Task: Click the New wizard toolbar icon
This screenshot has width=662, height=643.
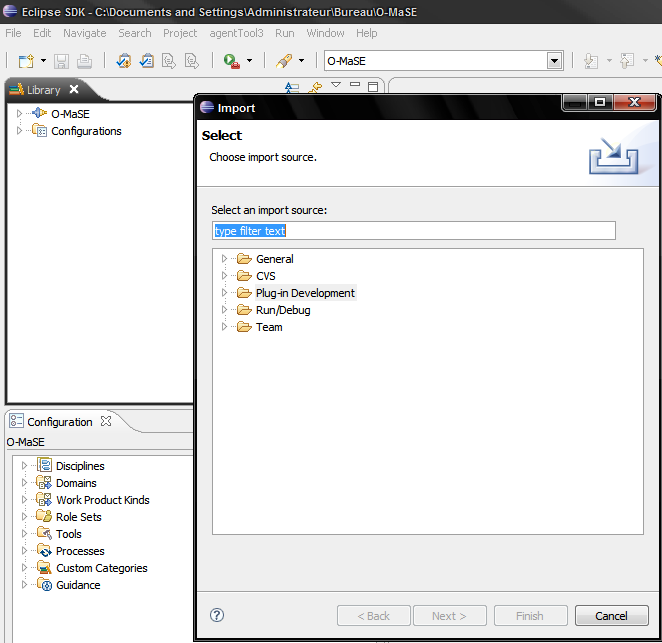Action: 26,61
